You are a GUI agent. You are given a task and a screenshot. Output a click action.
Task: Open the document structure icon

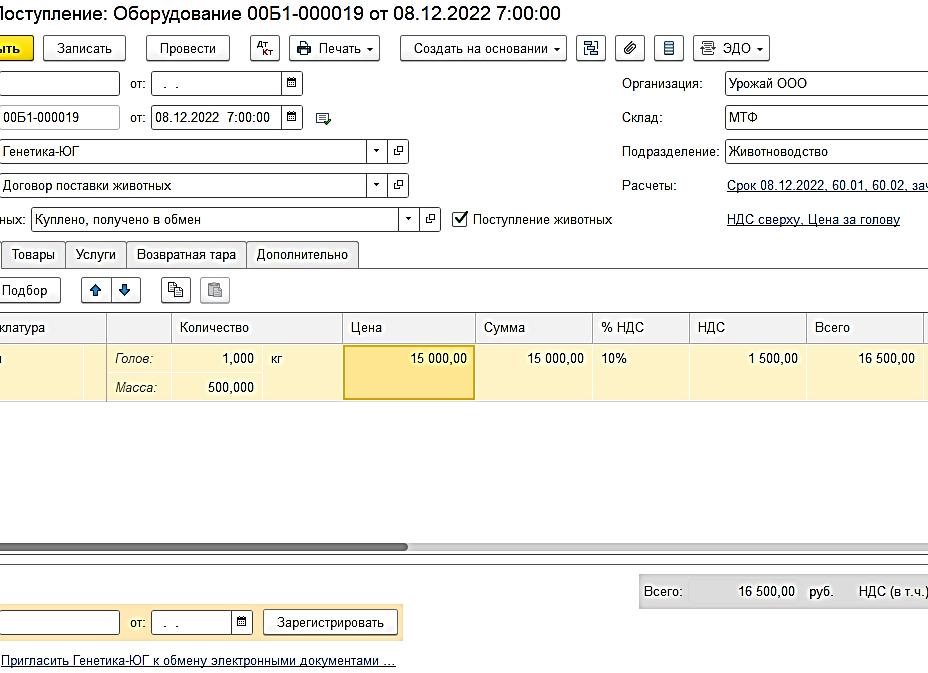tap(591, 49)
